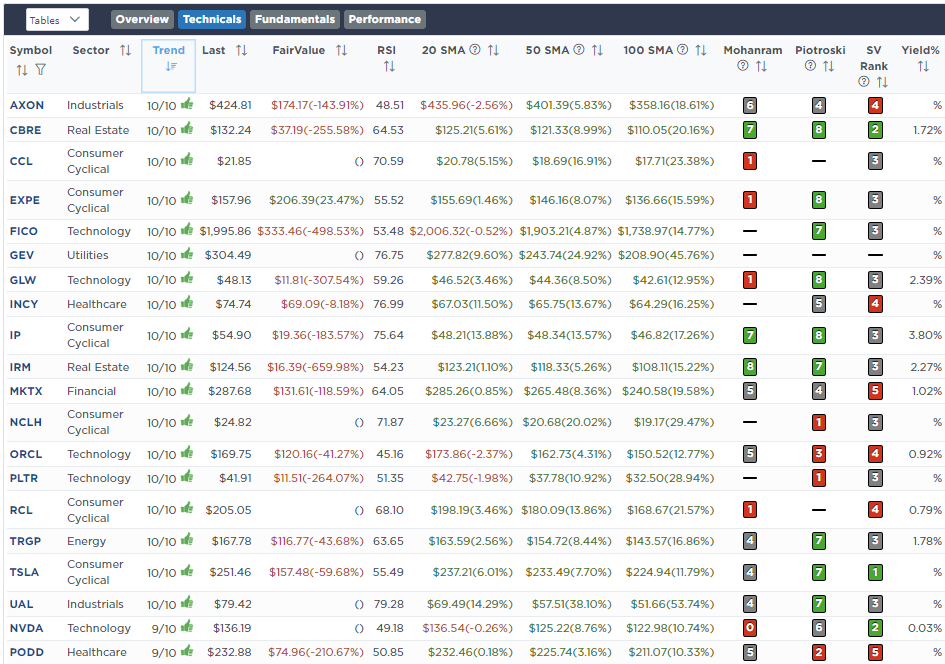
Task: Open the FICO symbol link
Action: [24, 231]
